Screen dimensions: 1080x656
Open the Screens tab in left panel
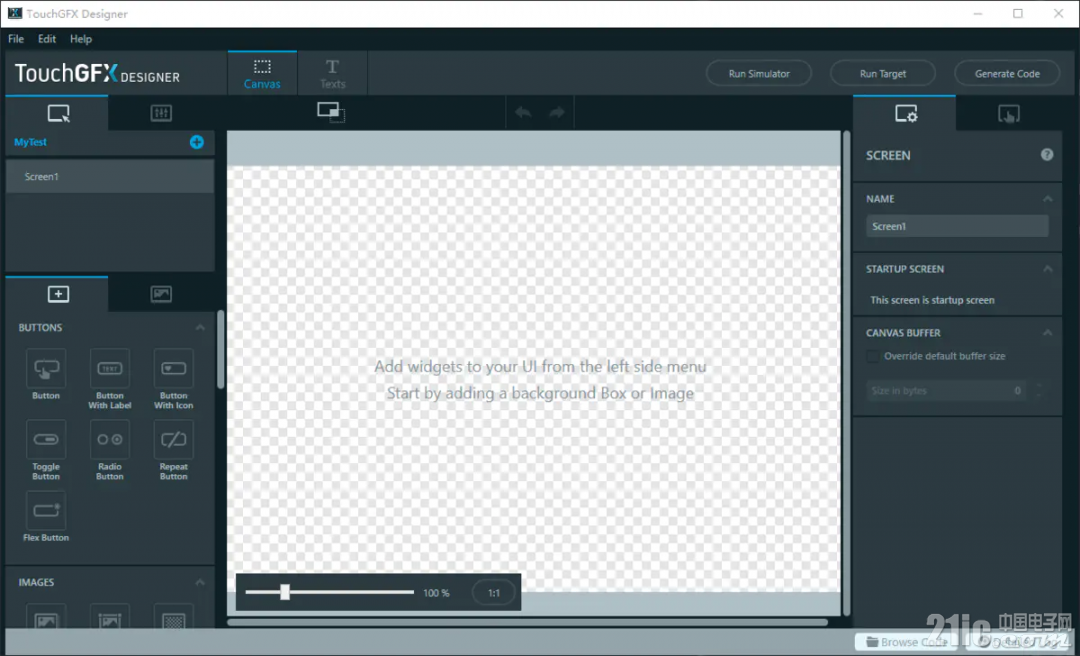click(57, 113)
